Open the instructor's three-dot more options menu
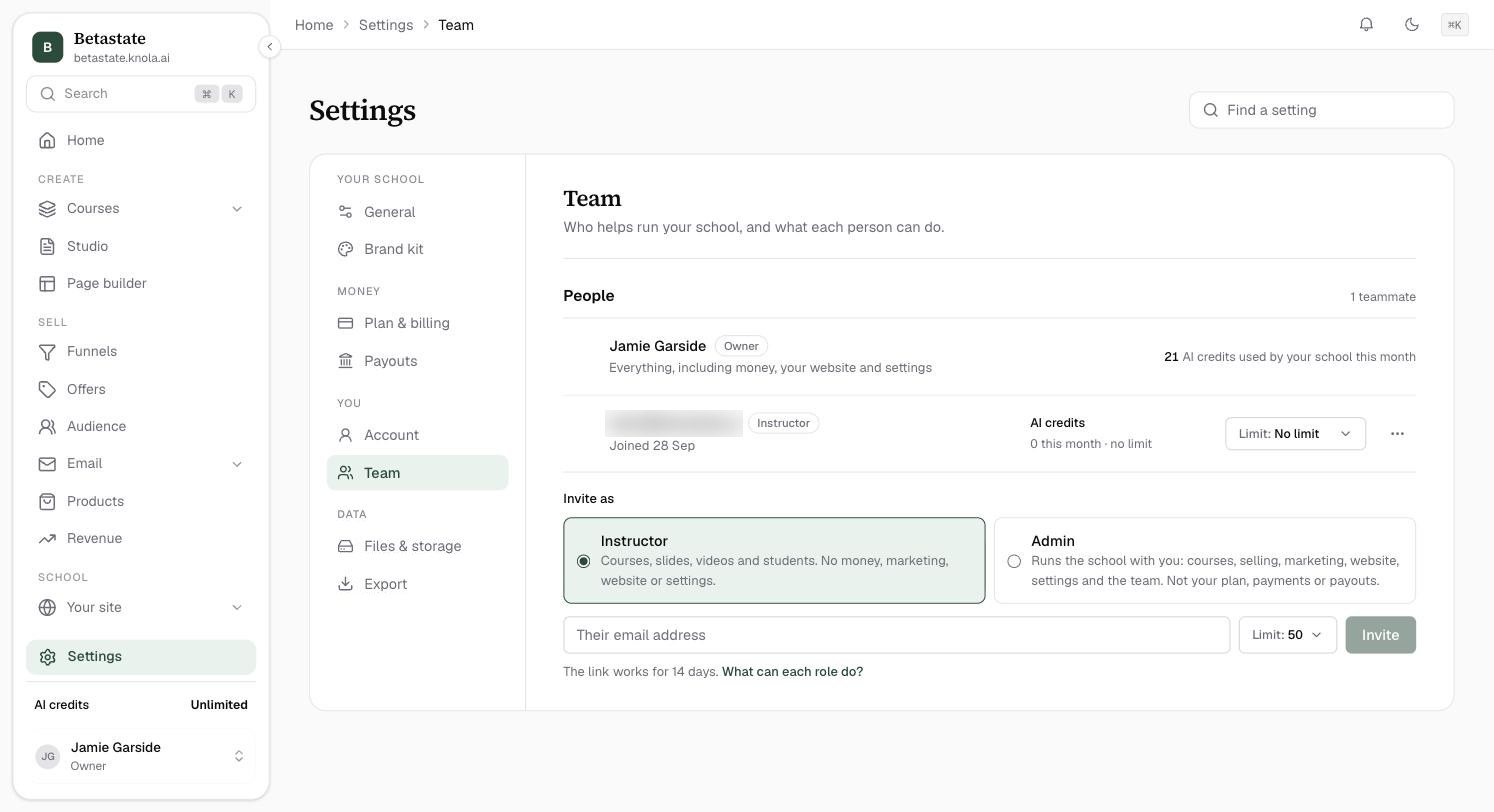This screenshot has height=812, width=1494. point(1397,434)
